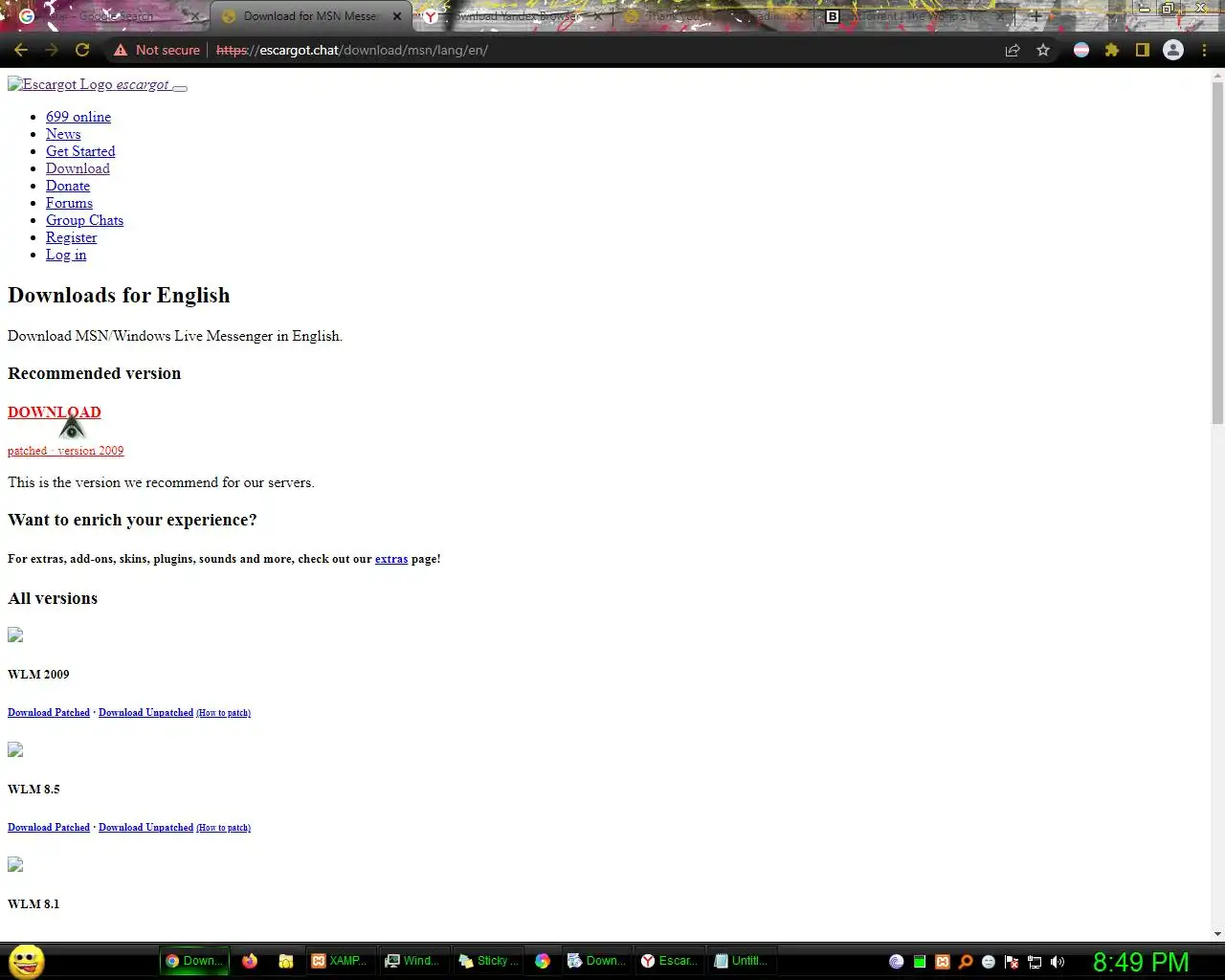Toggle the browser side panel icon
The image size is (1225, 980).
click(1143, 50)
